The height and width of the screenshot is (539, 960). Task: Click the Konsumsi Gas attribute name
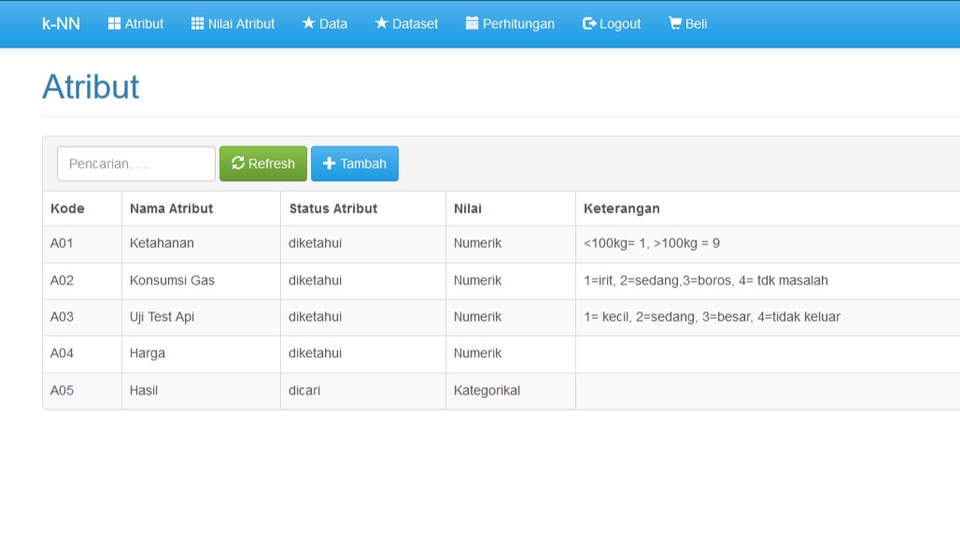click(172, 281)
